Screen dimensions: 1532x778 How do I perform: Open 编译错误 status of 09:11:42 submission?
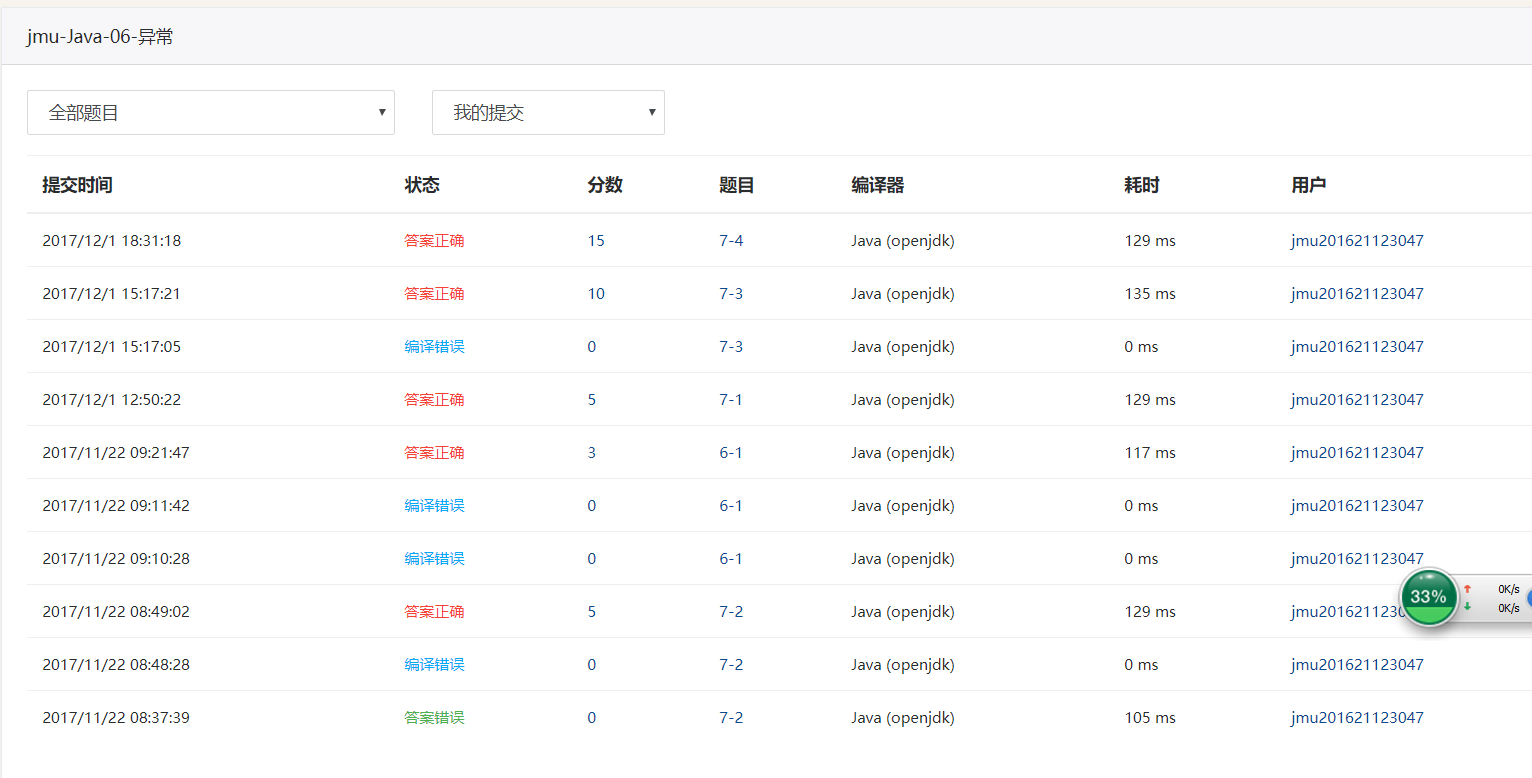434,506
